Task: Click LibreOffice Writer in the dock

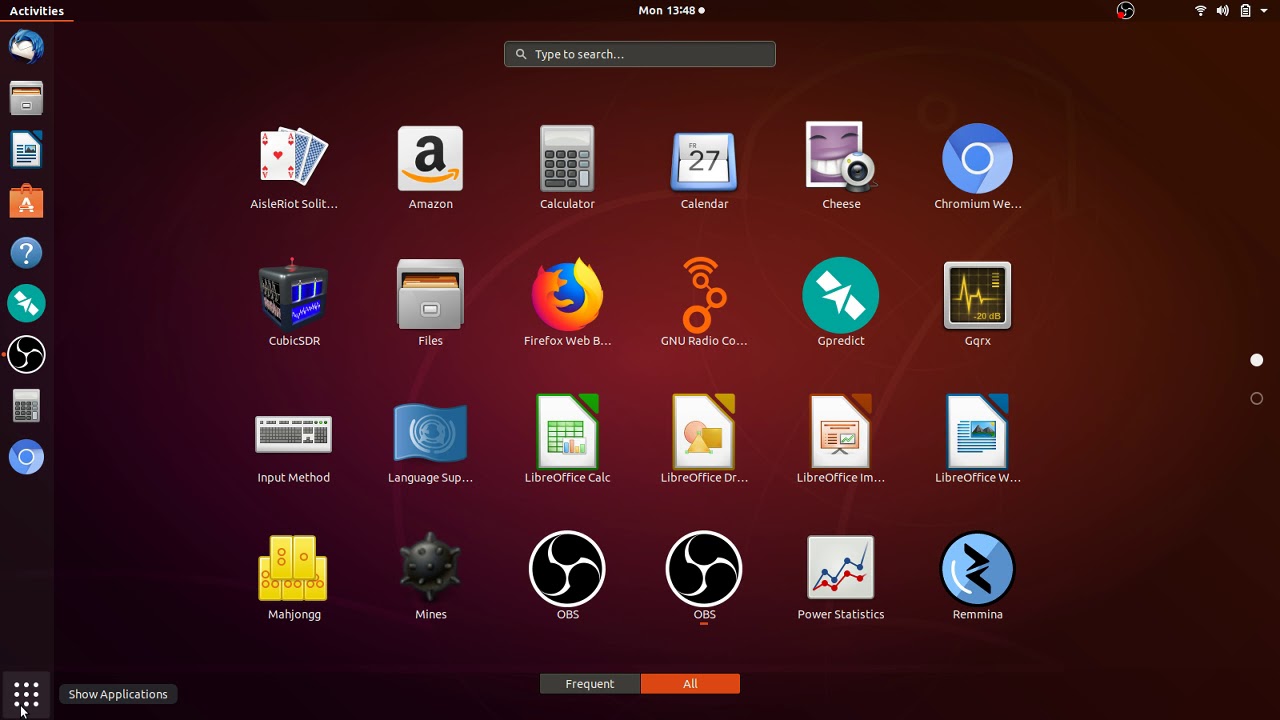Action: [27, 150]
